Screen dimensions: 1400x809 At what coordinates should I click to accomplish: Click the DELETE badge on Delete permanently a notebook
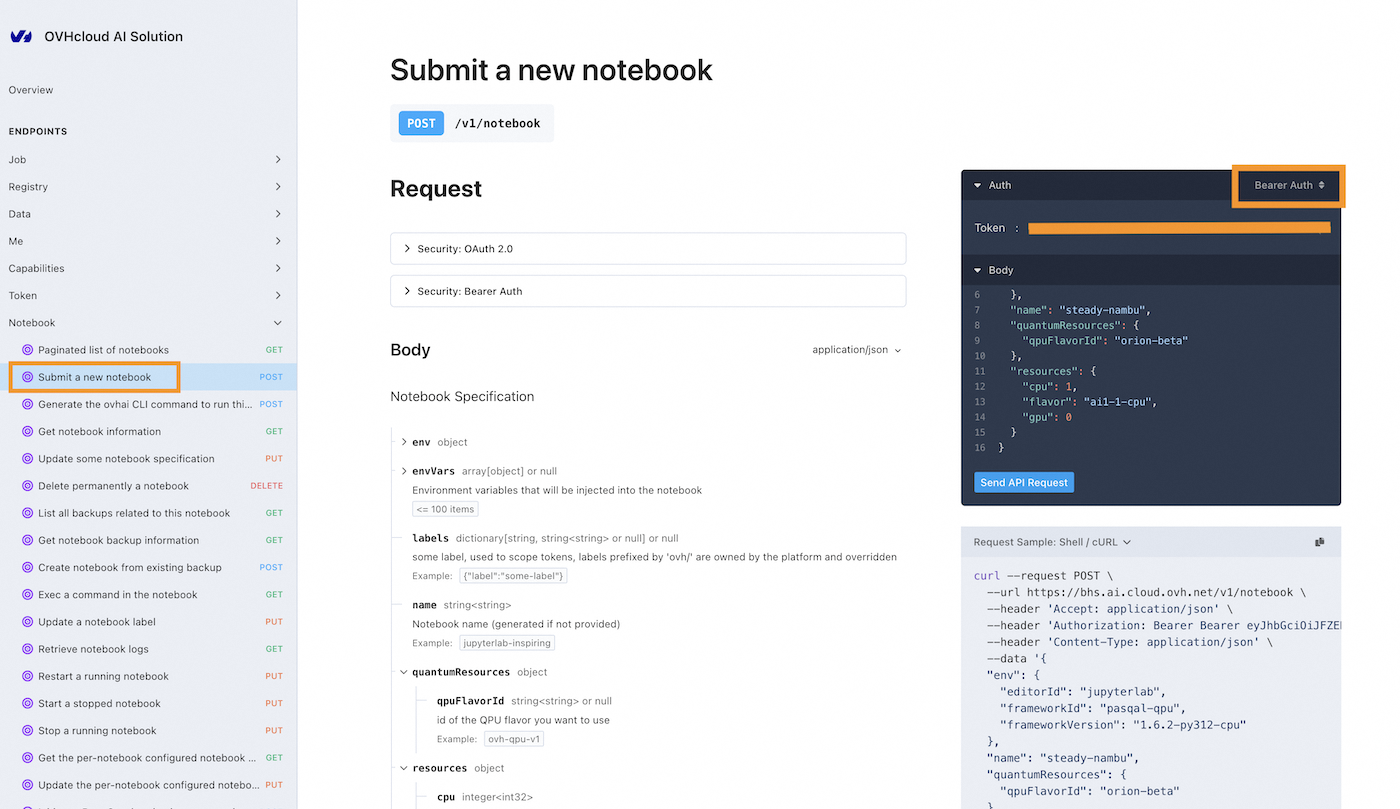(266, 485)
